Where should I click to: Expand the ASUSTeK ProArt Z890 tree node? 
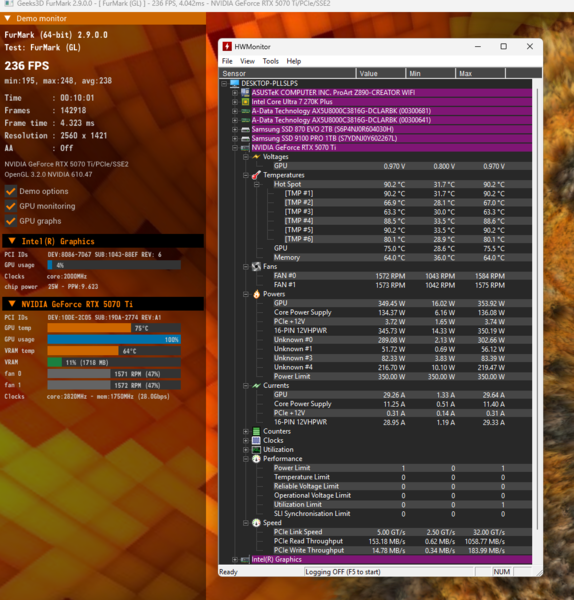[x=235, y=93]
